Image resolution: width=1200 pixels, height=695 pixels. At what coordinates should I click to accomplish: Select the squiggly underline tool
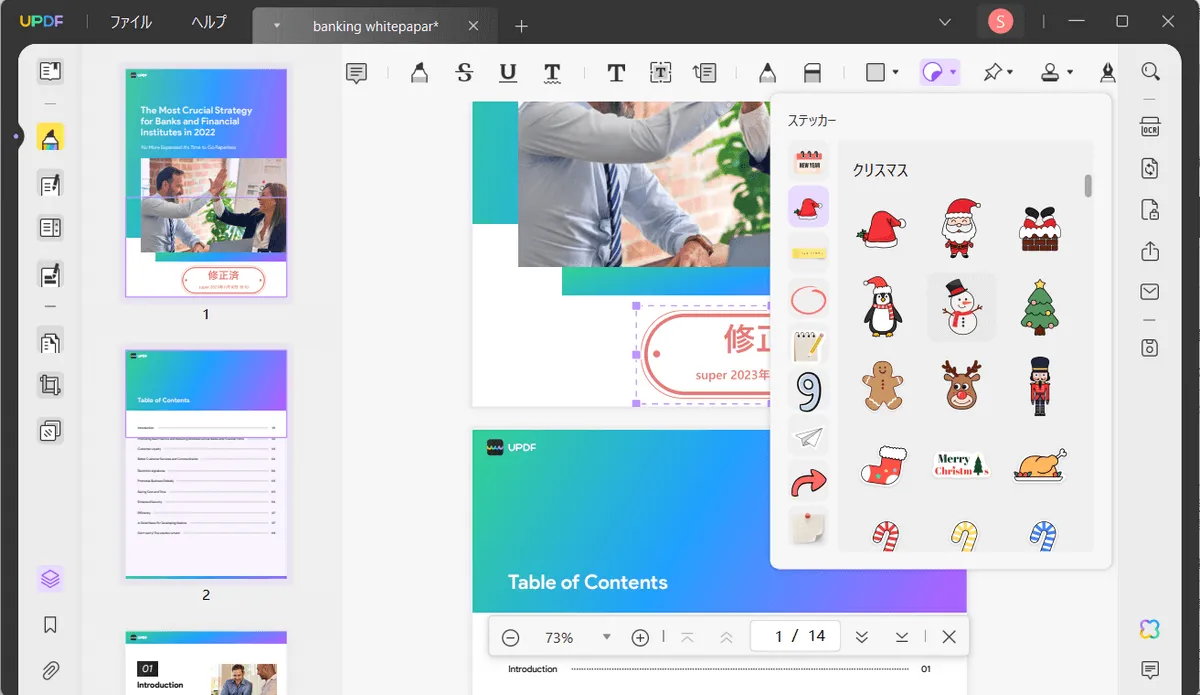552,72
